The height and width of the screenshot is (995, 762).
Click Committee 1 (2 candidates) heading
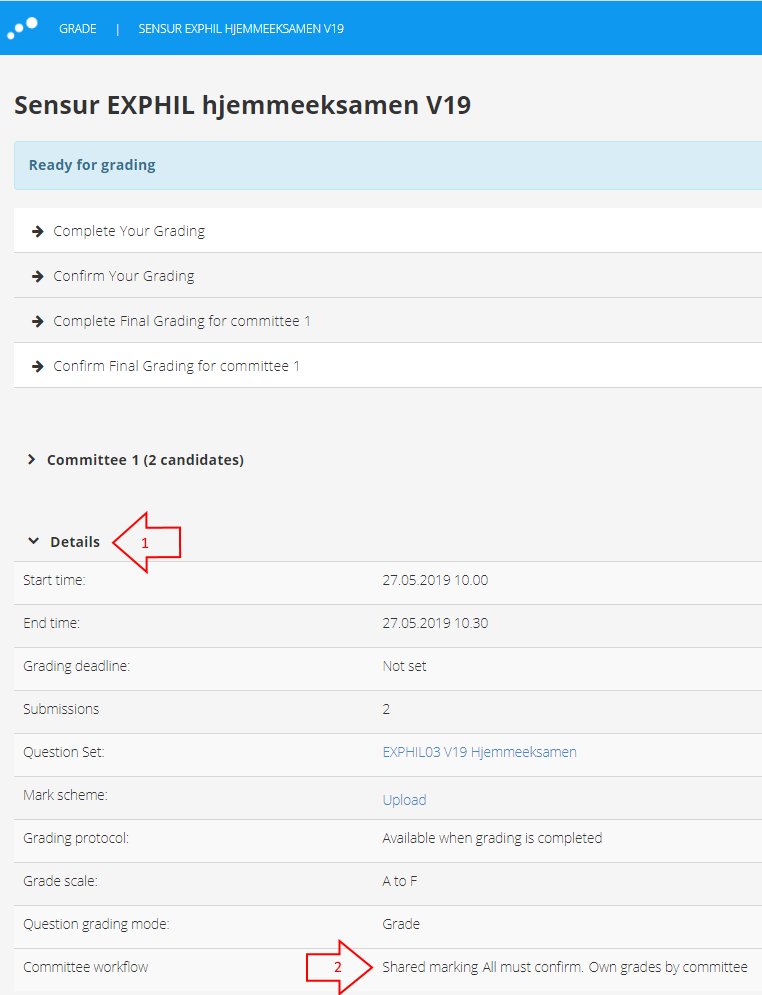tap(145, 460)
